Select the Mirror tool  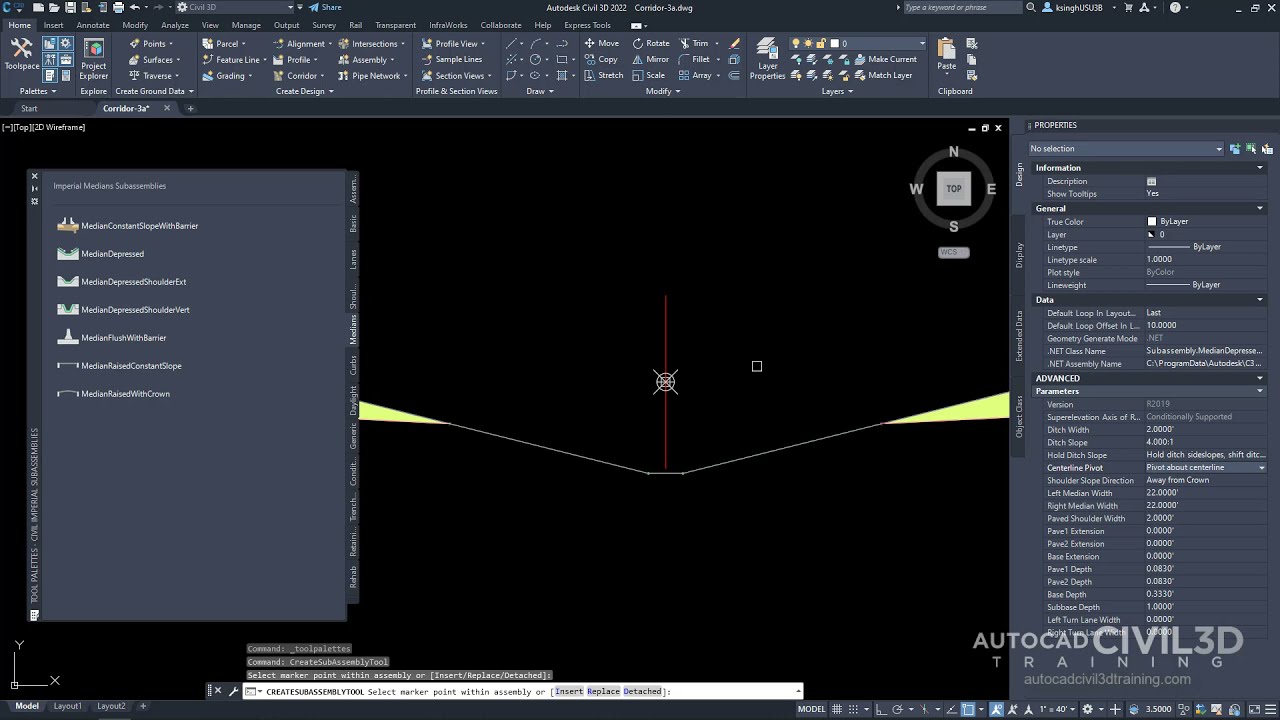[x=651, y=59]
